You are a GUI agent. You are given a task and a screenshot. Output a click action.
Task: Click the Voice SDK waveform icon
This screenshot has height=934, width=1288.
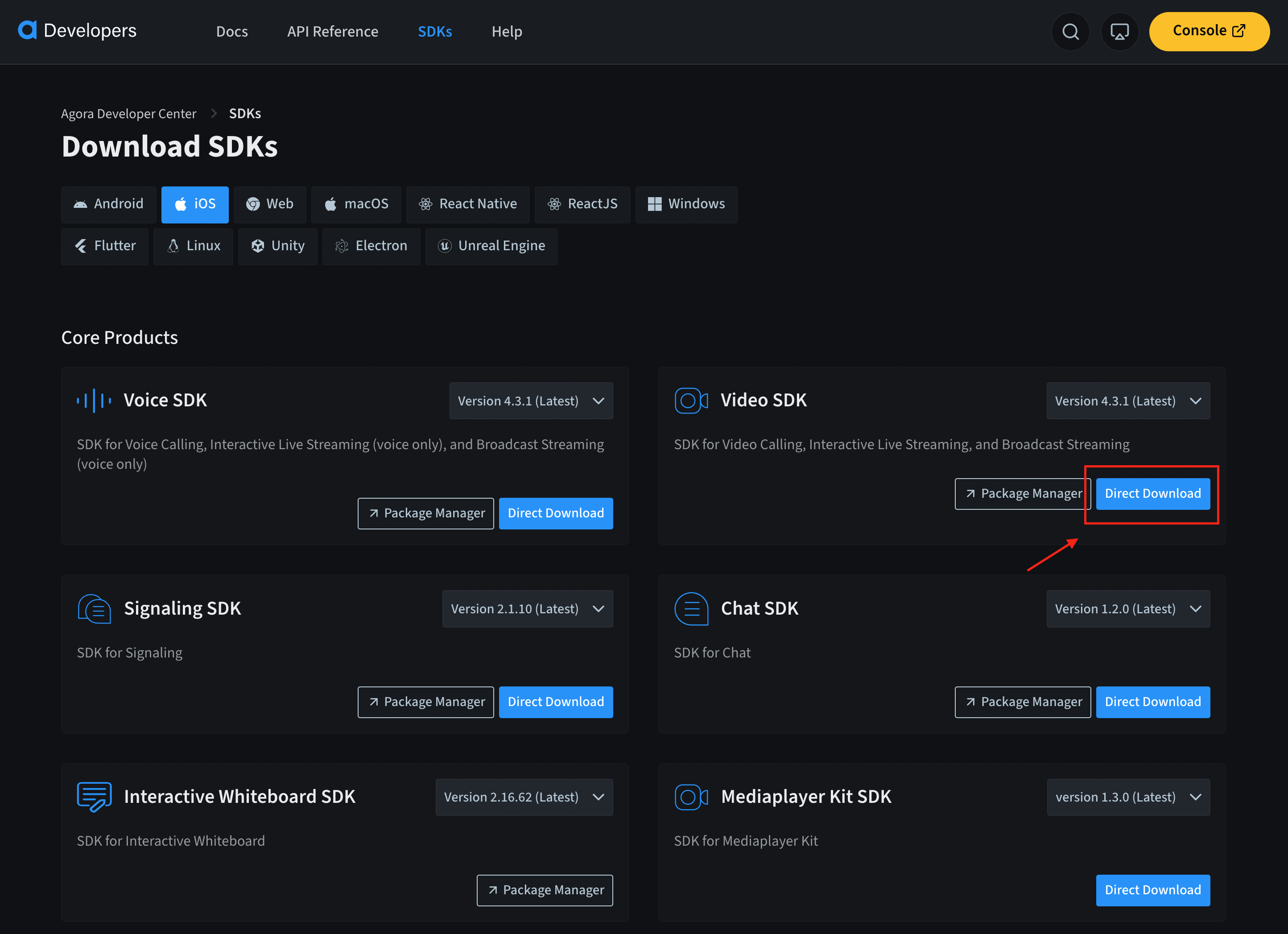[94, 401]
